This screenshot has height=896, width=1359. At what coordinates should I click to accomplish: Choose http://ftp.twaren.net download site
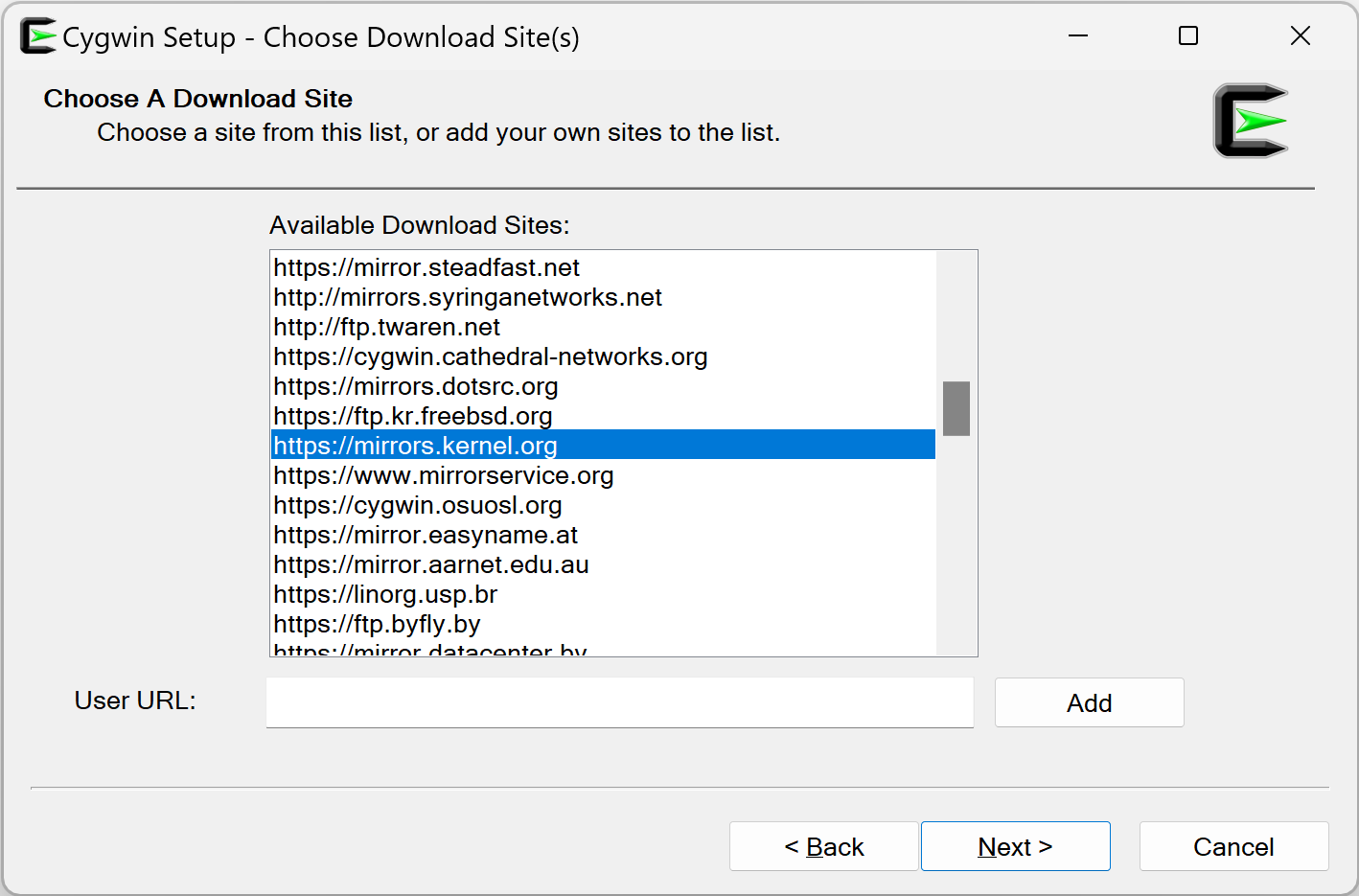pos(603,327)
